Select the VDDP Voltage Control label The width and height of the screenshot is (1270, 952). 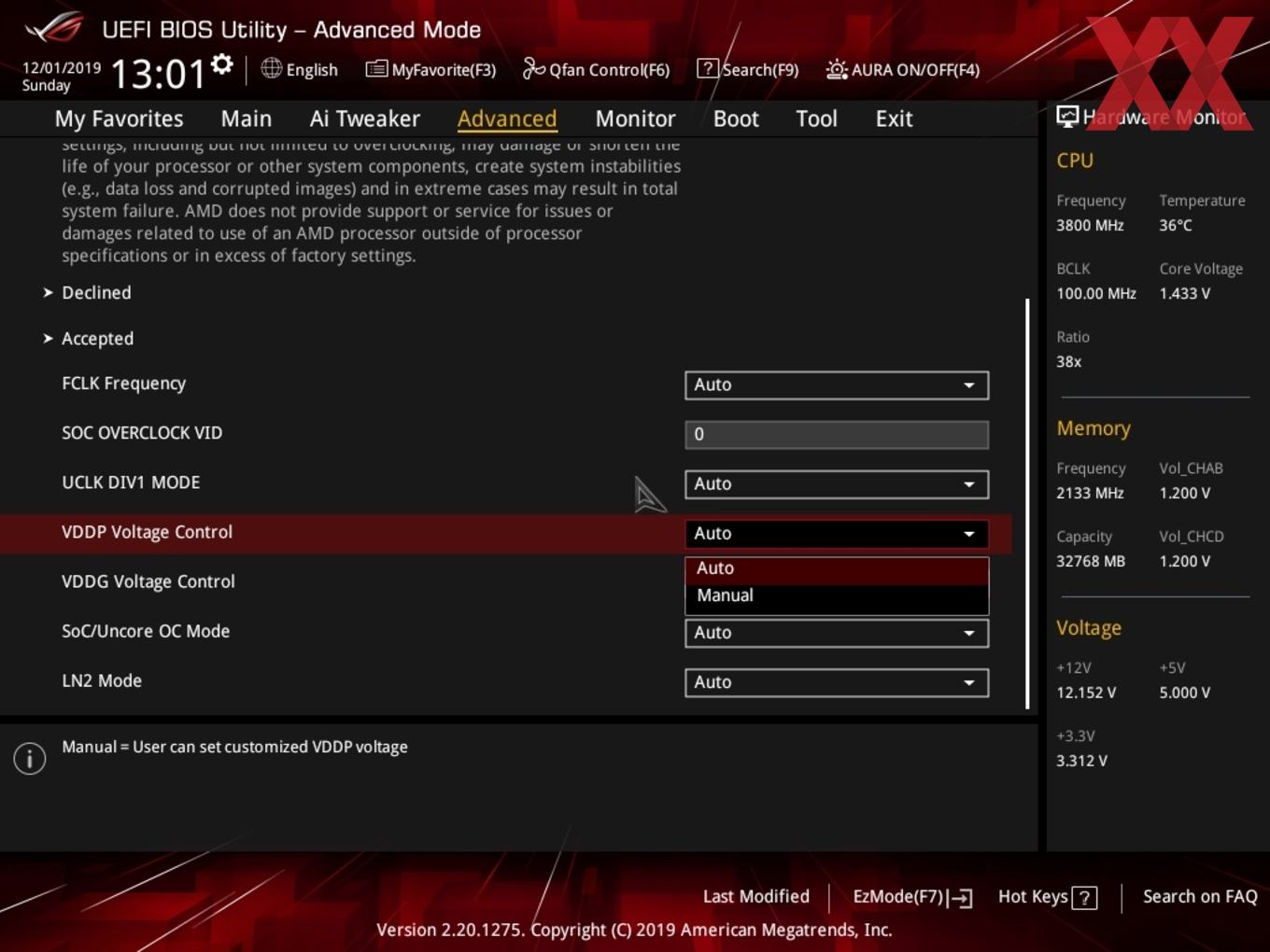(147, 532)
